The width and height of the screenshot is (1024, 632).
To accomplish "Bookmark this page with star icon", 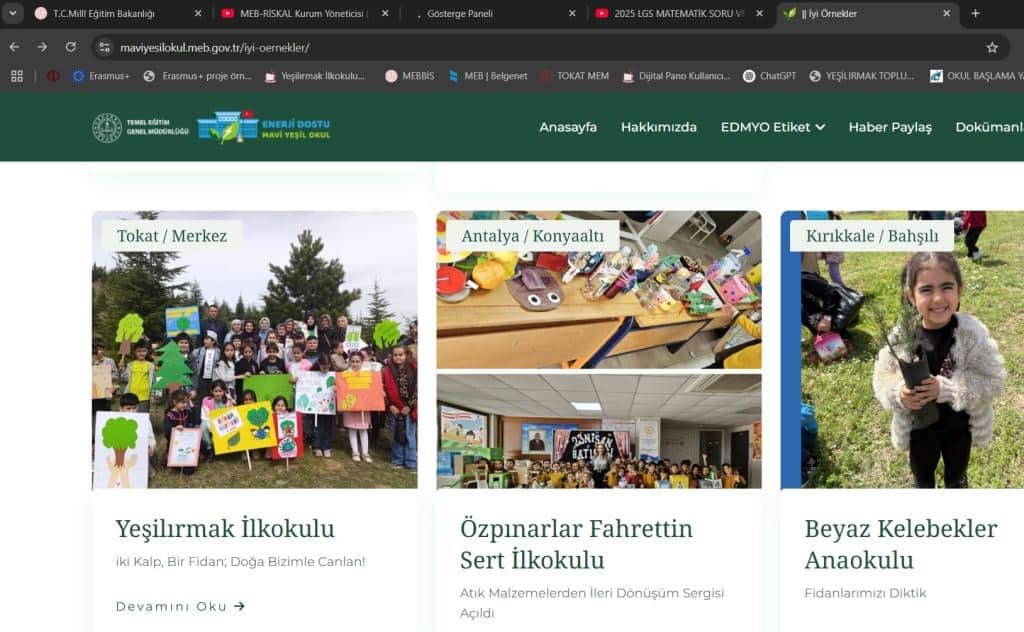I will [991, 47].
